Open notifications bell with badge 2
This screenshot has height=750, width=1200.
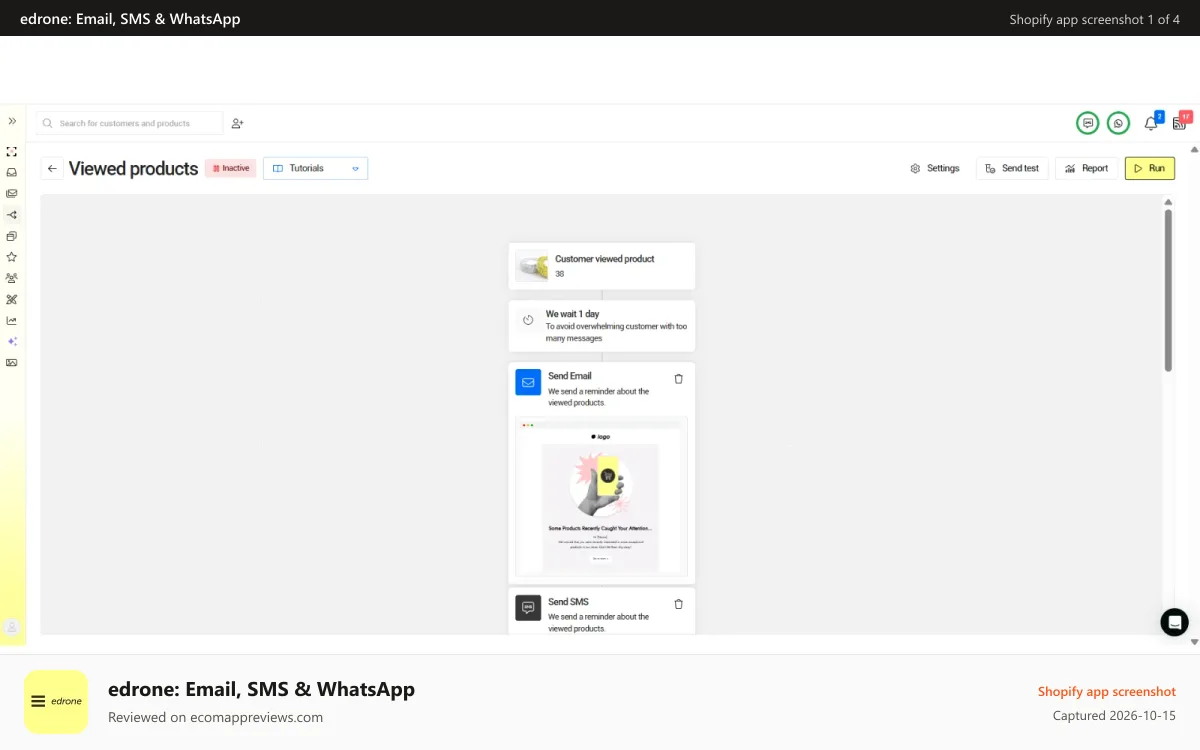point(1151,123)
